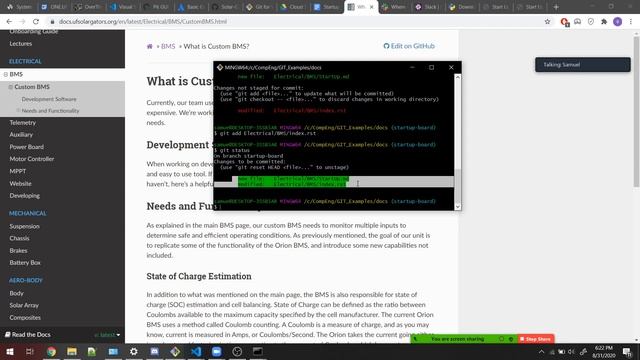The height and width of the screenshot is (360, 640).
Task: Click the address bar URL
Action: tap(143, 22)
